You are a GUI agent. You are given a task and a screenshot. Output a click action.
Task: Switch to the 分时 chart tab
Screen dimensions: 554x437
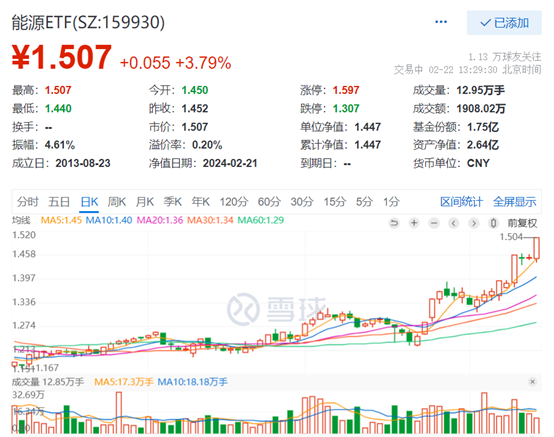click(28, 202)
